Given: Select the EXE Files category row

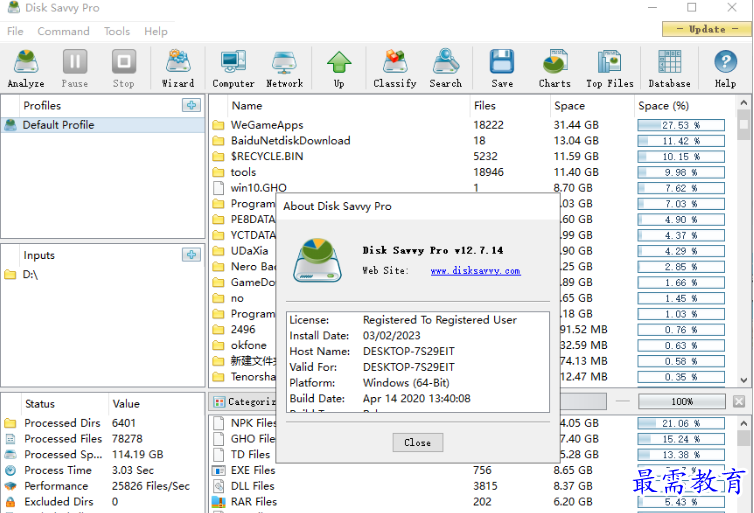Looking at the screenshot, I should tap(471, 470).
